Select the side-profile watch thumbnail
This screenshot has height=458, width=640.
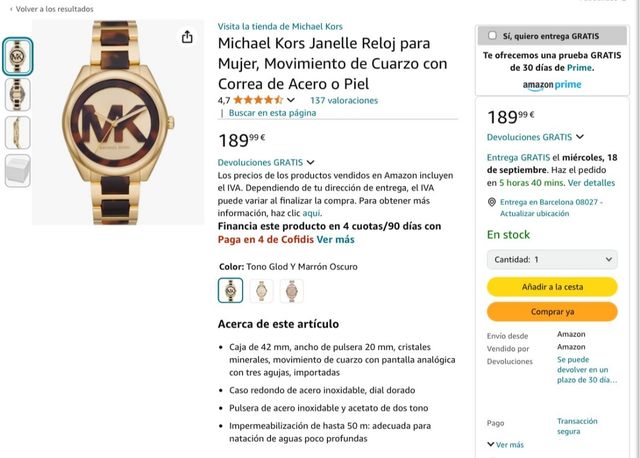coord(18,132)
